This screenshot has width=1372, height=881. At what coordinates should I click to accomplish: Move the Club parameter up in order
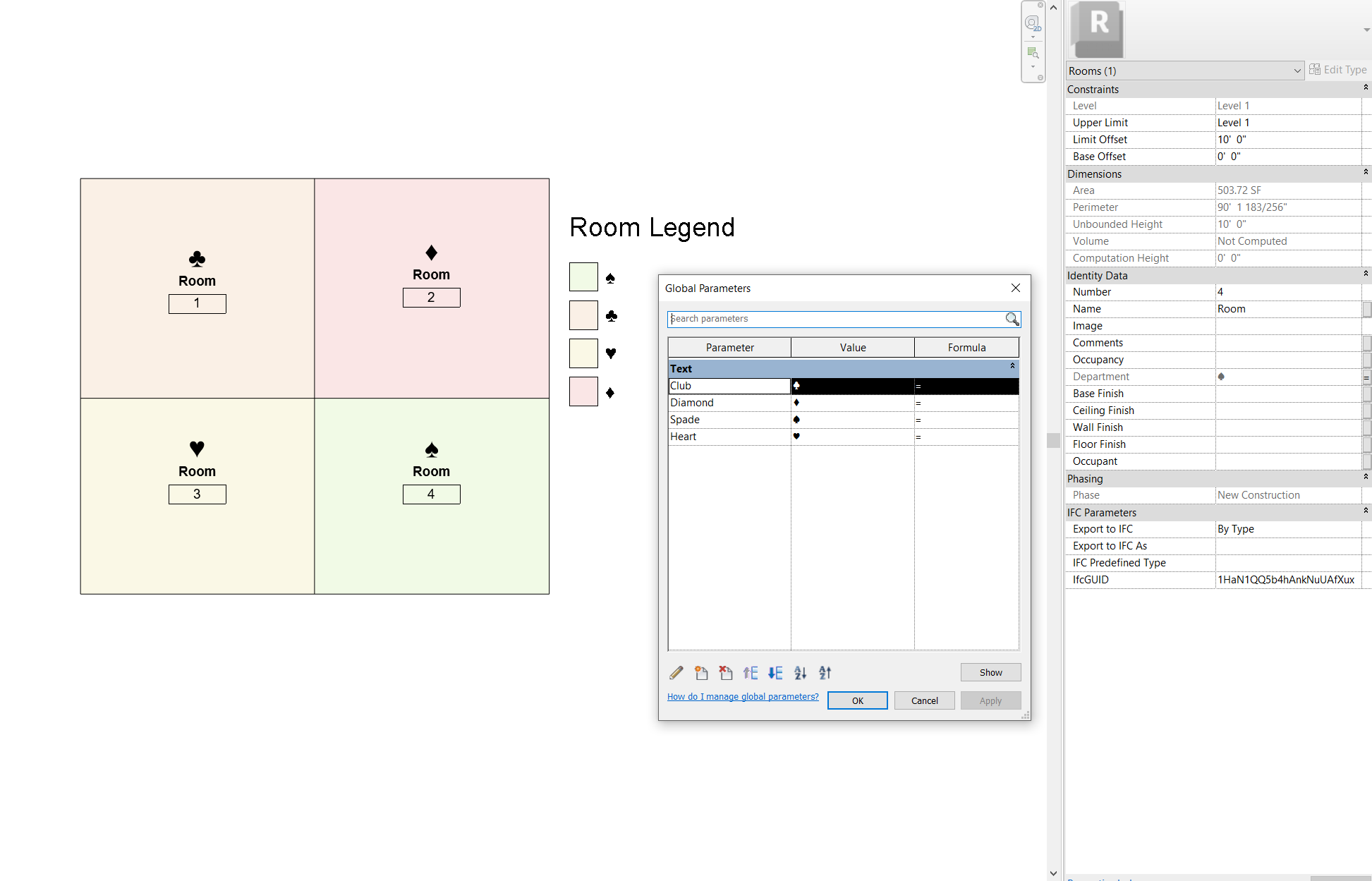pos(751,673)
